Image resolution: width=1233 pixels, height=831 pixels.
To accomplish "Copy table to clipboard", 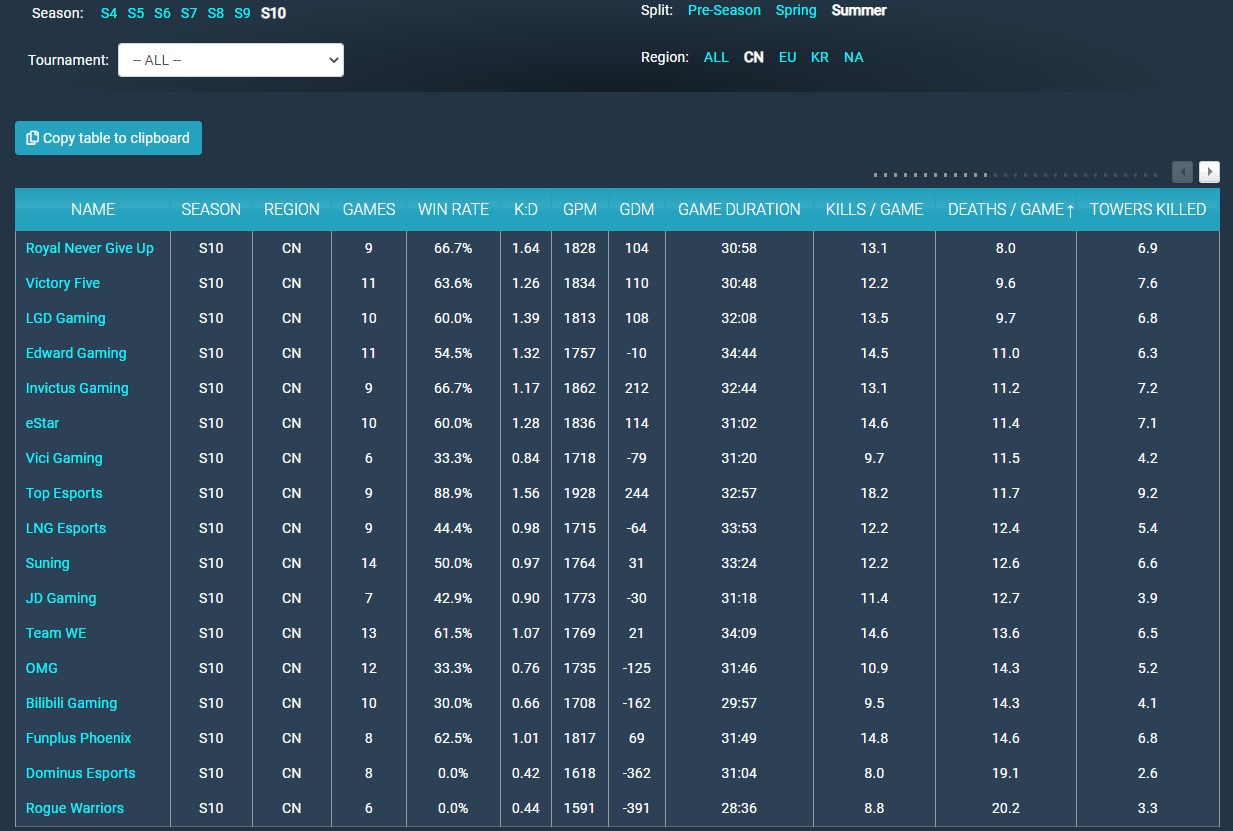I will click(x=108, y=138).
